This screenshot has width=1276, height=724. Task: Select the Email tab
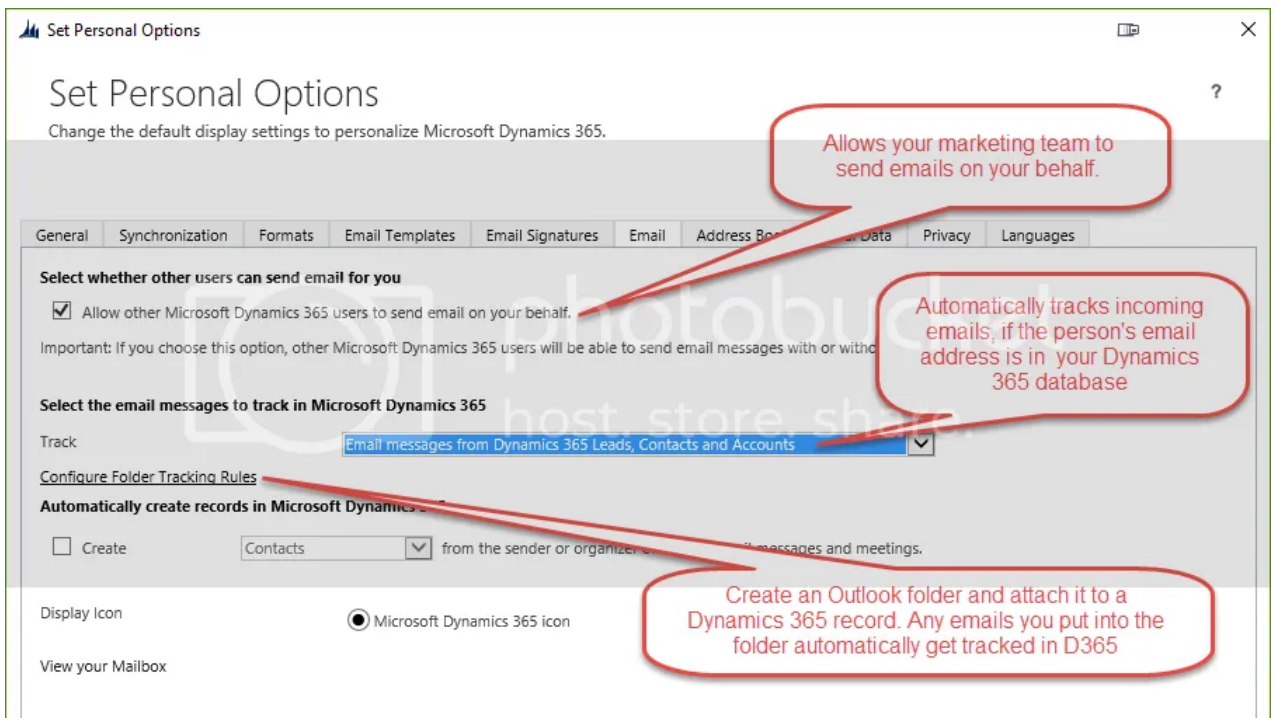647,236
